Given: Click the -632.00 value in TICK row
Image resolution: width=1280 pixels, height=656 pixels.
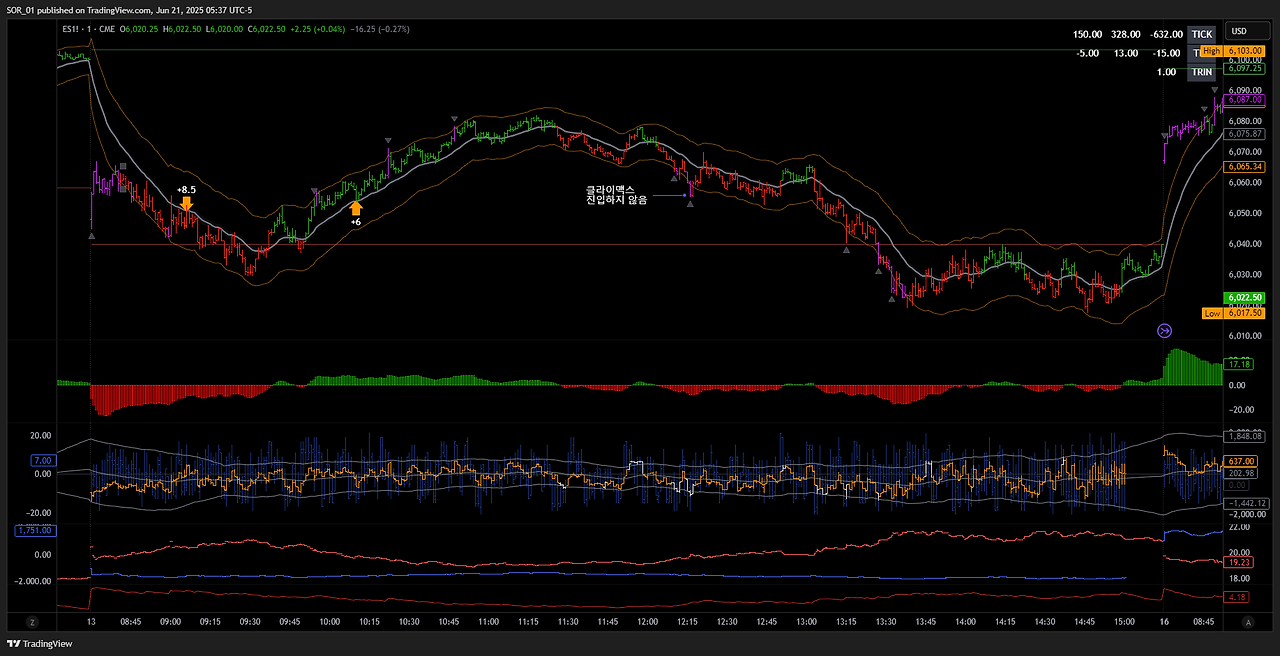Looking at the screenshot, I should tap(1166, 34).
